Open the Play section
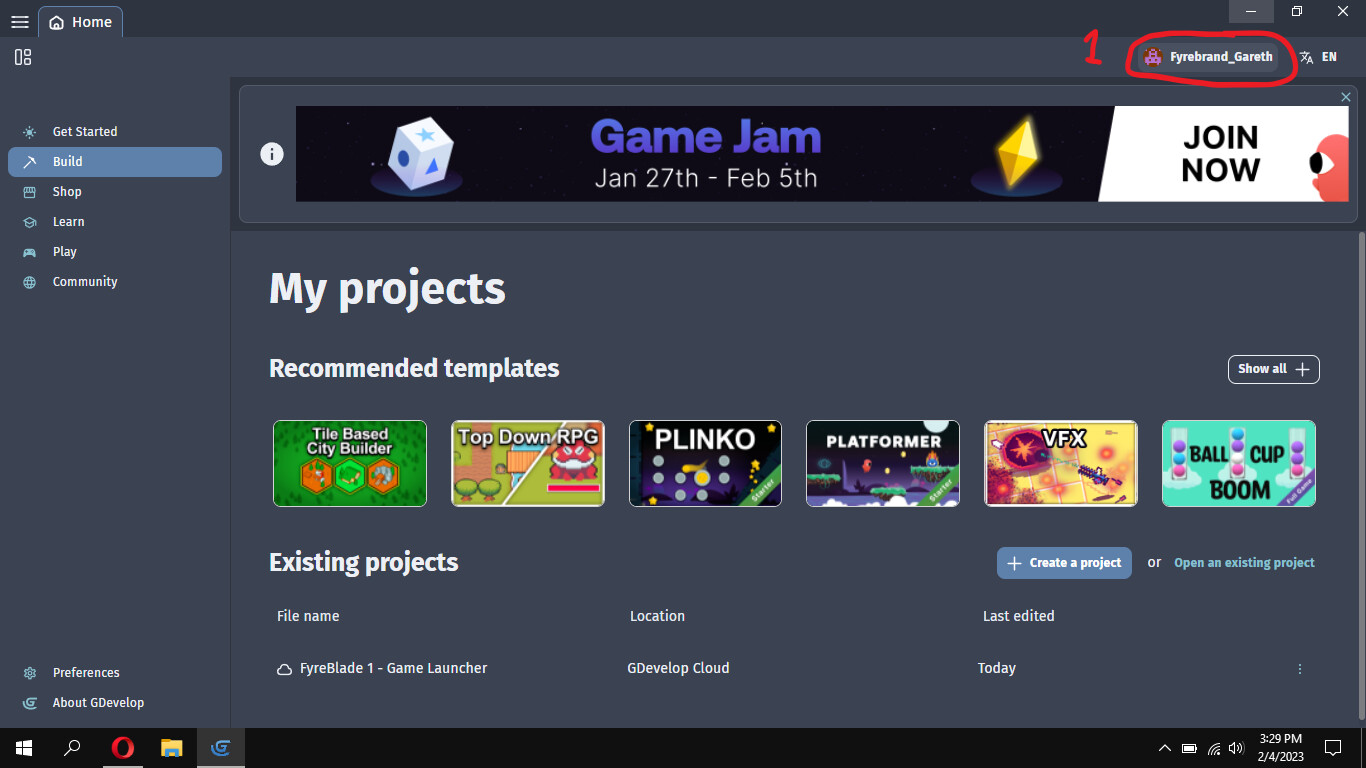 tap(115, 252)
